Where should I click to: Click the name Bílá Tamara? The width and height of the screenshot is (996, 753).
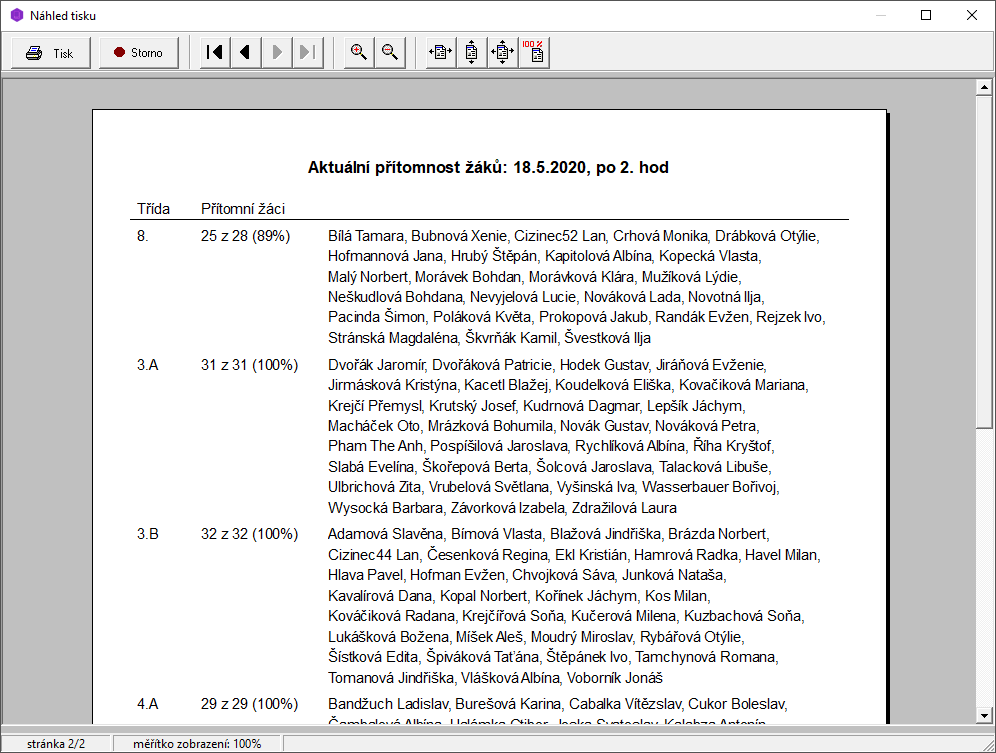(365, 236)
